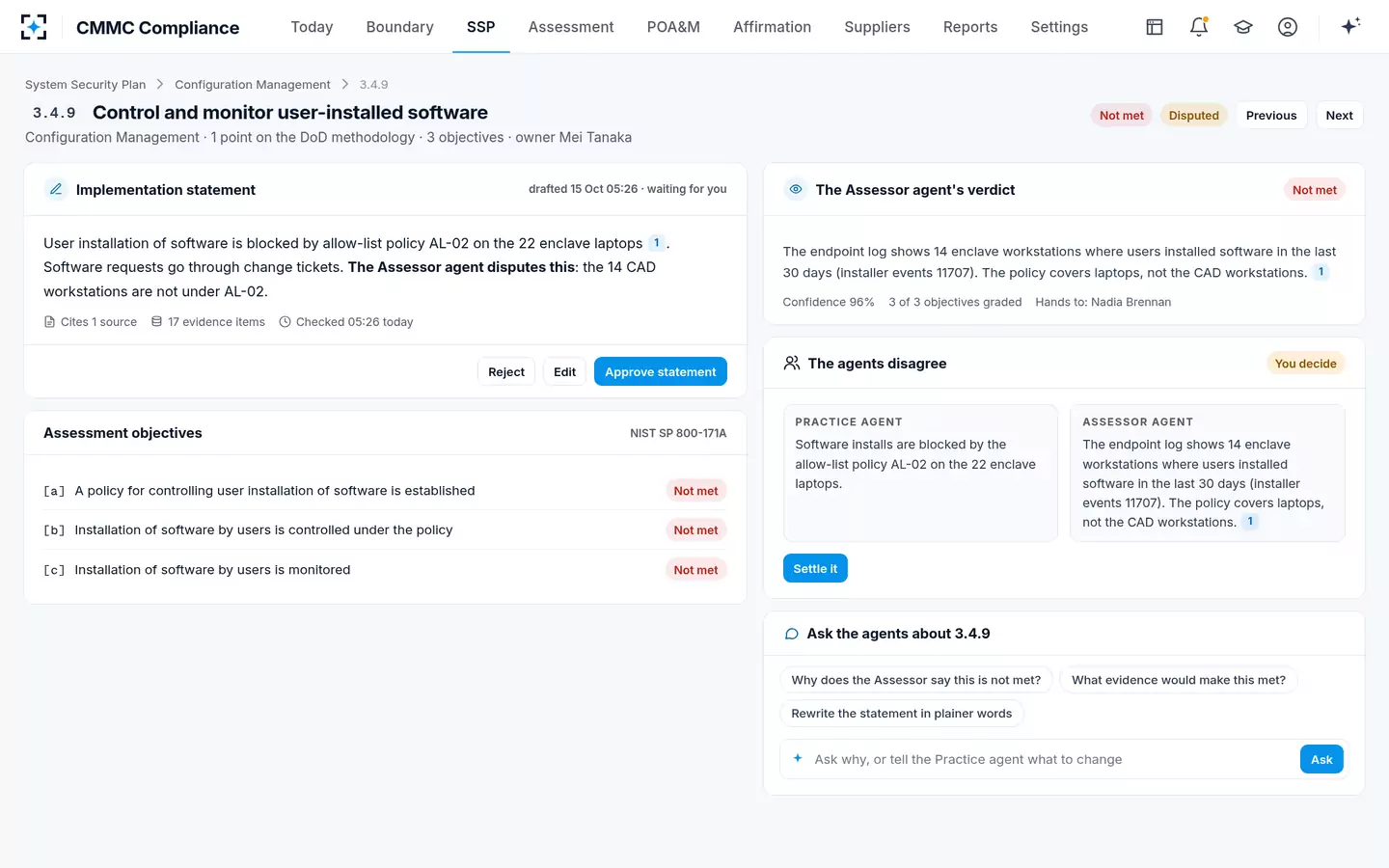
Task: Click the Ask button
Action: pos(1321,759)
